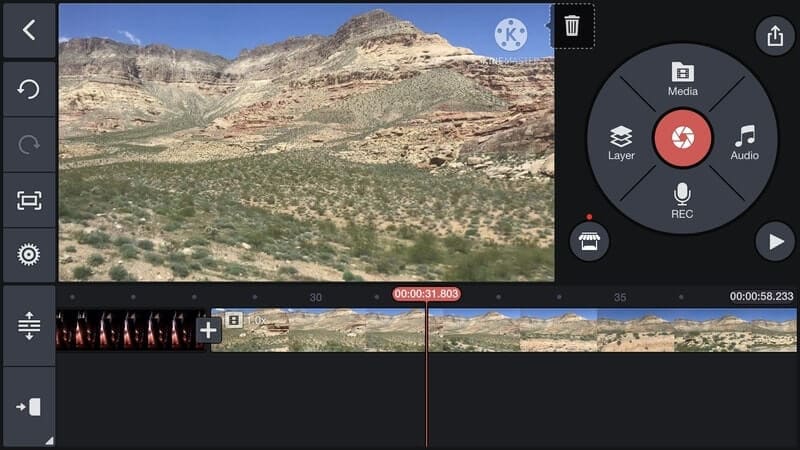800x450 pixels.
Task: Open the KineMaster asset store
Action: pyautogui.click(x=589, y=241)
